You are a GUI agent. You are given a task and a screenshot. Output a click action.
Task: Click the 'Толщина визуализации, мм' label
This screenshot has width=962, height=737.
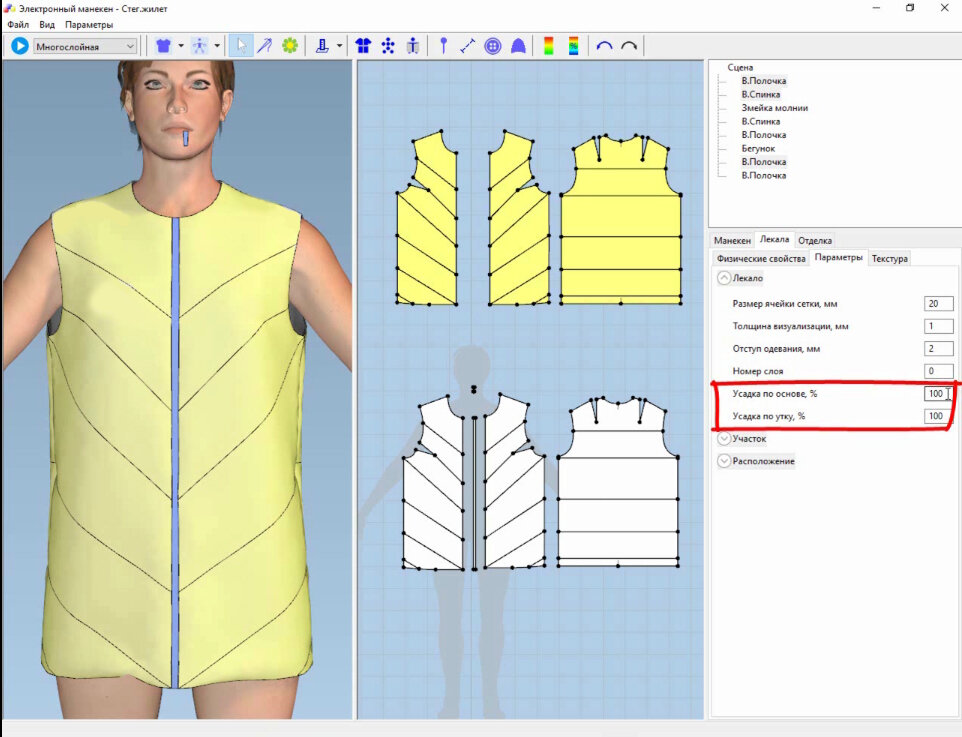pyautogui.click(x=790, y=326)
